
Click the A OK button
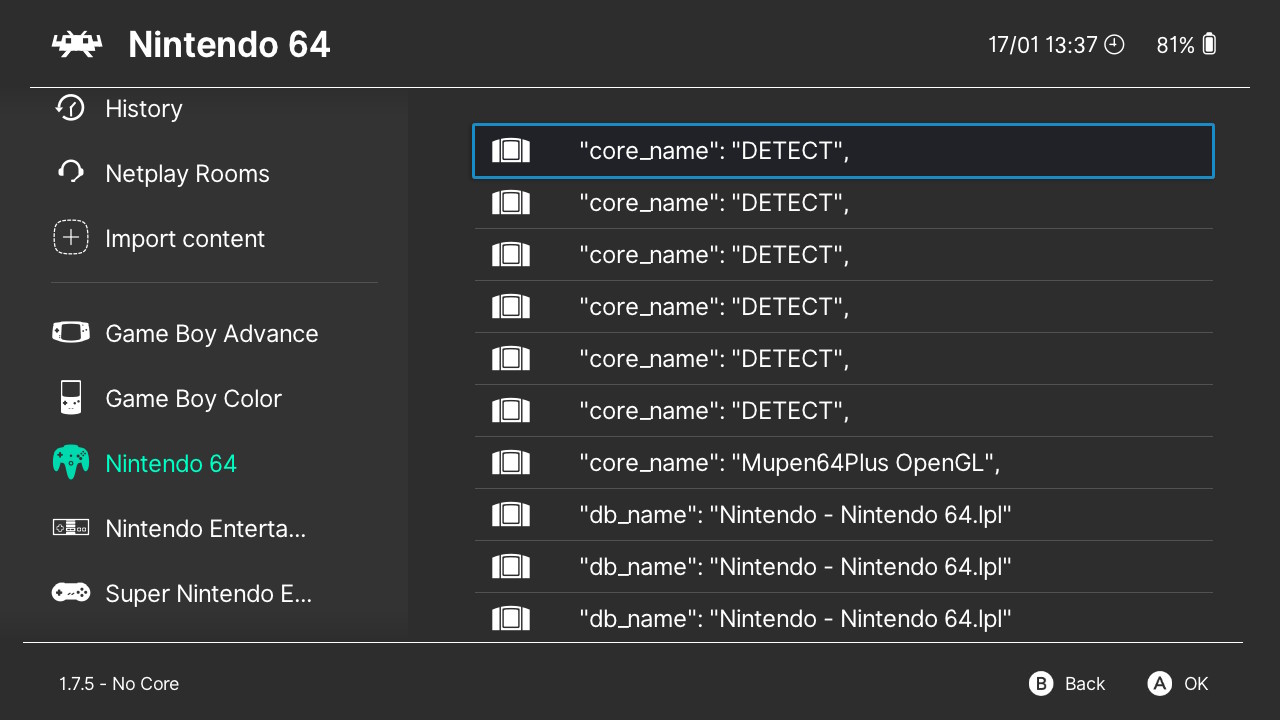click(1178, 684)
